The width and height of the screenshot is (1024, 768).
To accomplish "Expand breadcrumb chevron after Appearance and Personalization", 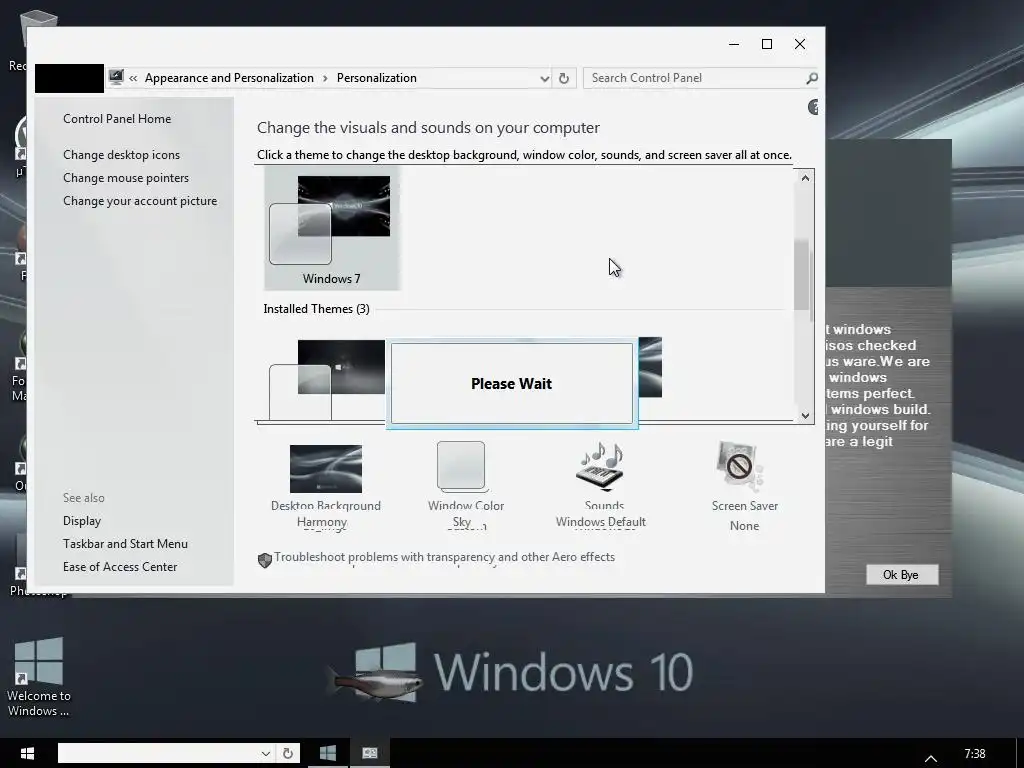I will (325, 78).
